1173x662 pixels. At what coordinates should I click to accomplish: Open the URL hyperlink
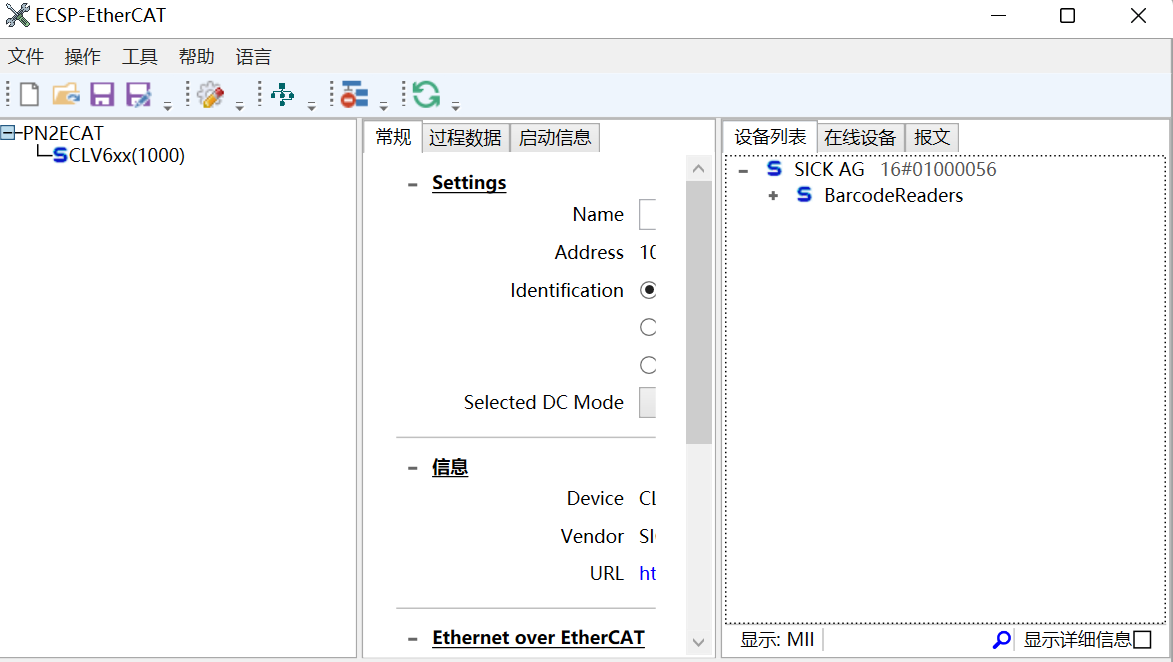pos(648,574)
